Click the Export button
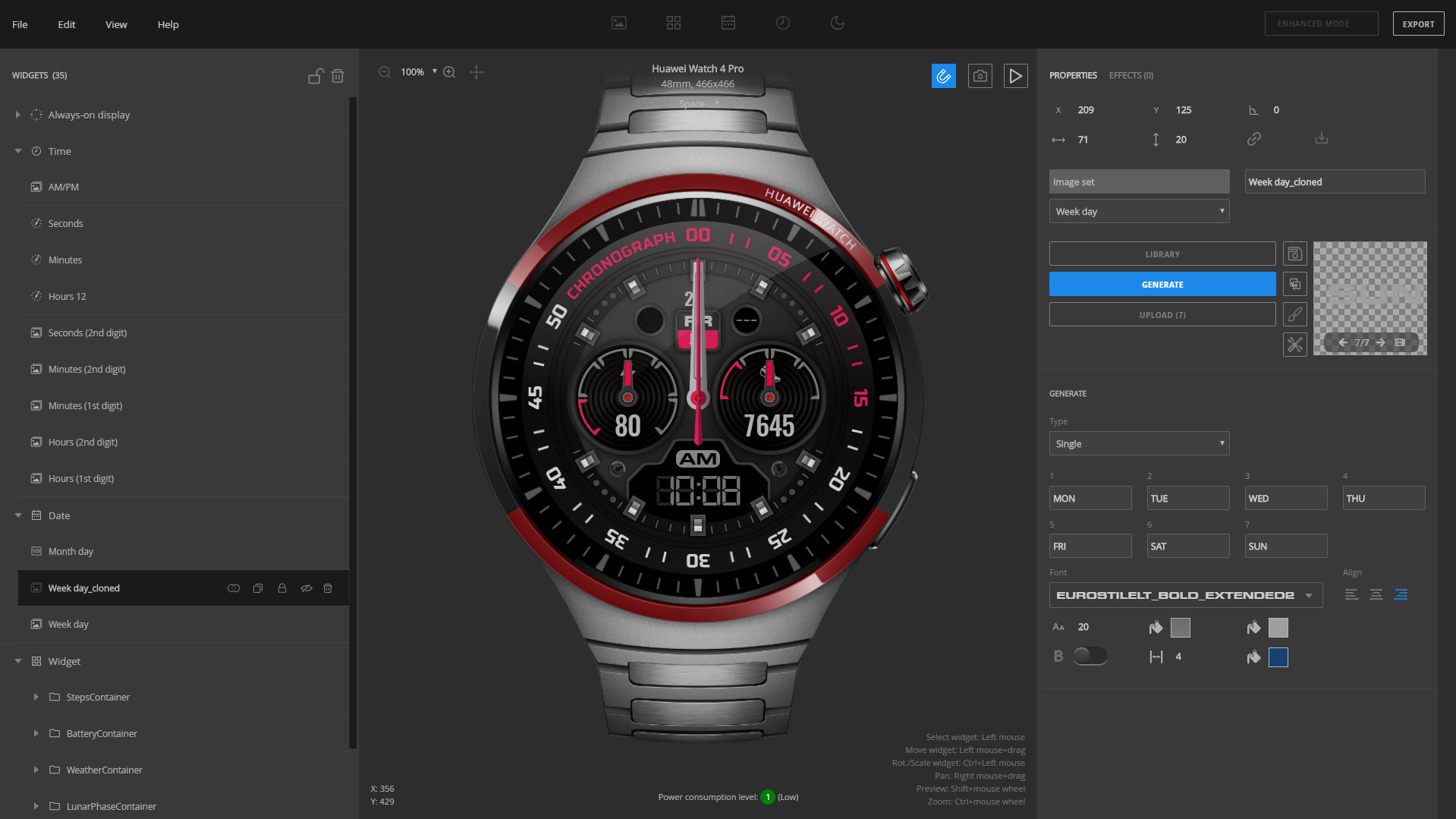 click(x=1417, y=24)
